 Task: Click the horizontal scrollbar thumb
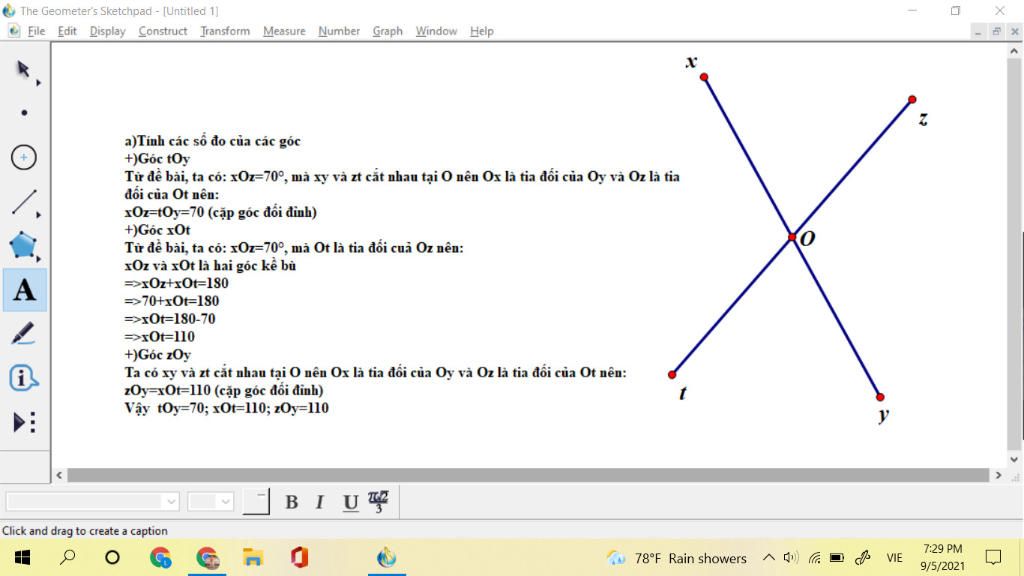pyautogui.click(x=528, y=475)
